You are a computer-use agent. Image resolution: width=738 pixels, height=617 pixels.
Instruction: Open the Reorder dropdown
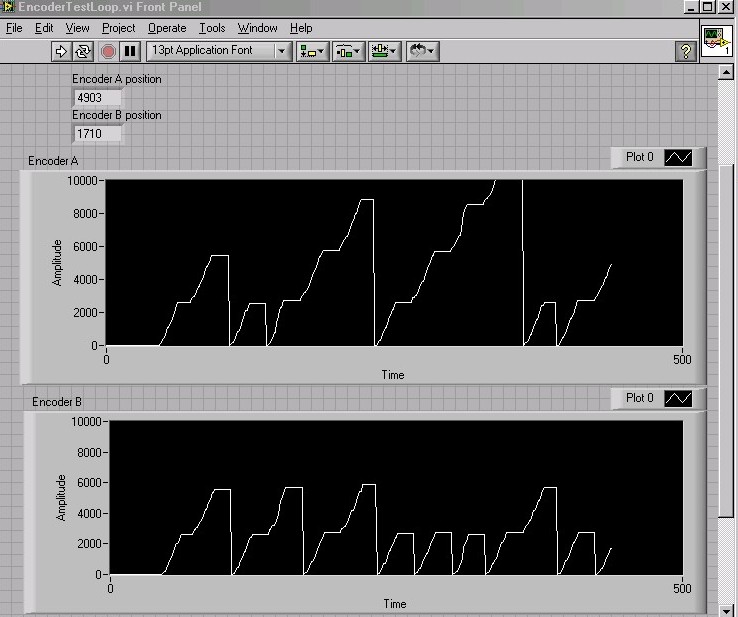point(422,51)
